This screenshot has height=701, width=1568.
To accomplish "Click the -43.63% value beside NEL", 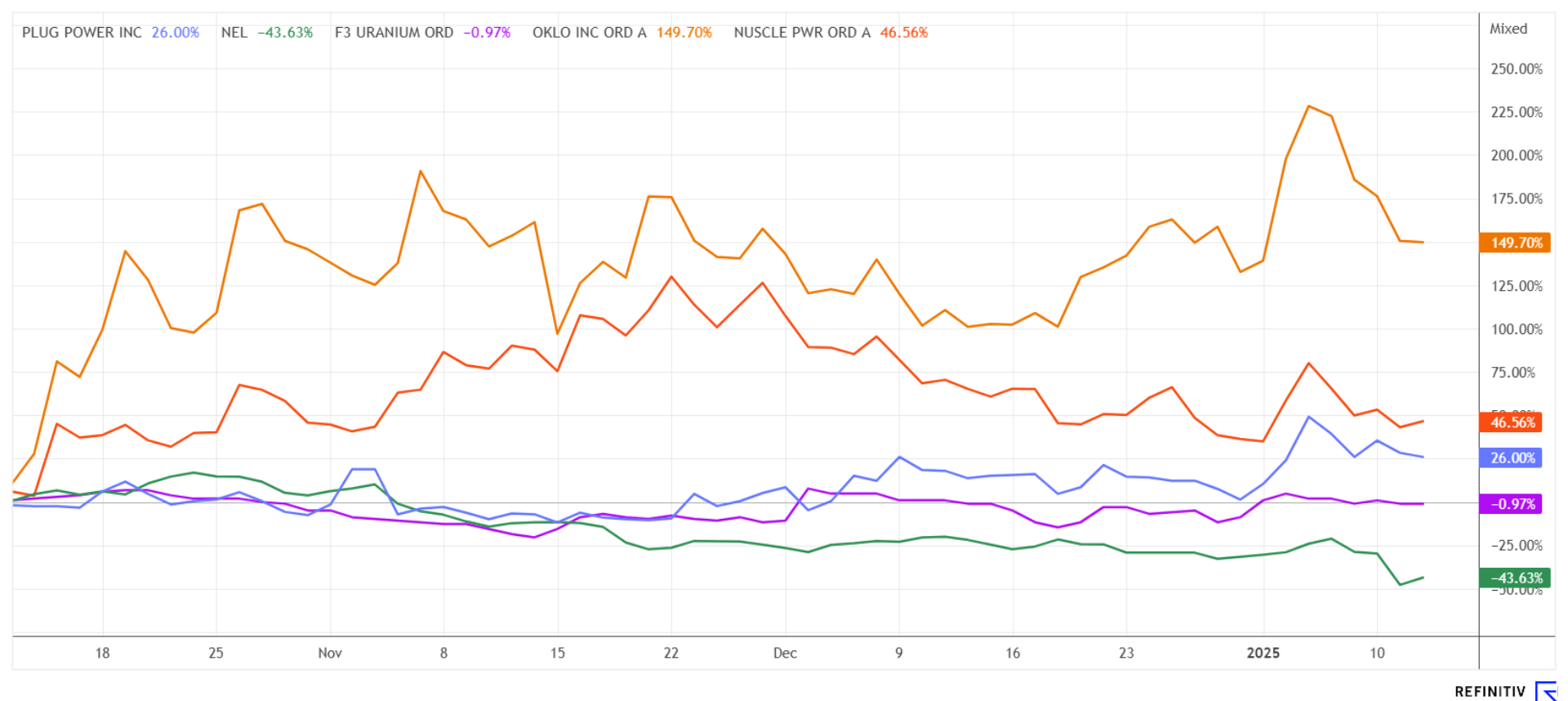I will [285, 33].
